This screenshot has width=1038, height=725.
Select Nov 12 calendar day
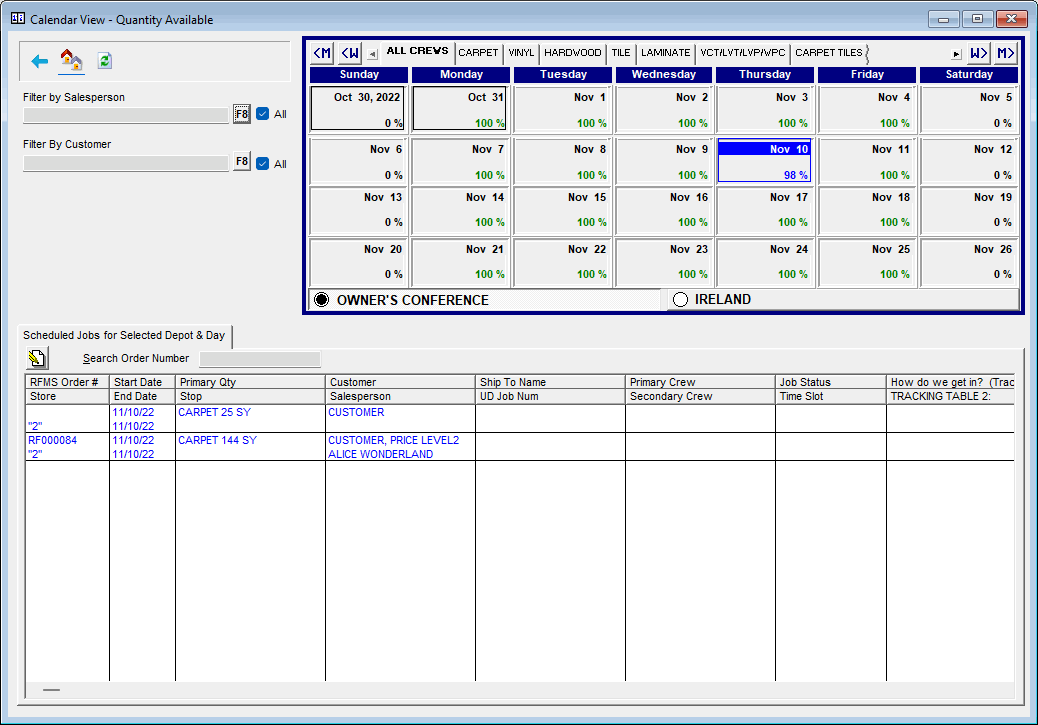tap(968, 160)
